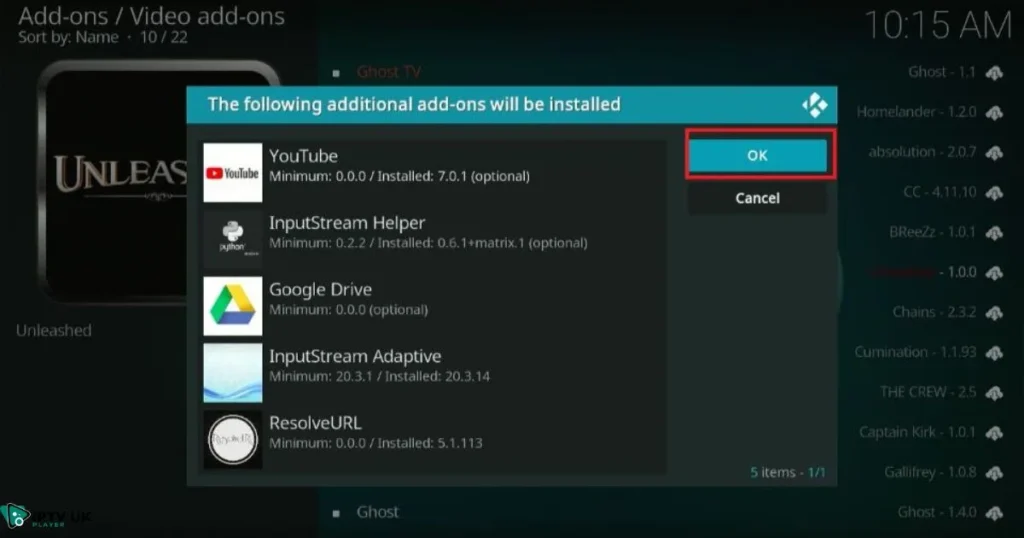This screenshot has height=538, width=1024.
Task: Click the 10:15 AM clock
Action: [x=938, y=26]
